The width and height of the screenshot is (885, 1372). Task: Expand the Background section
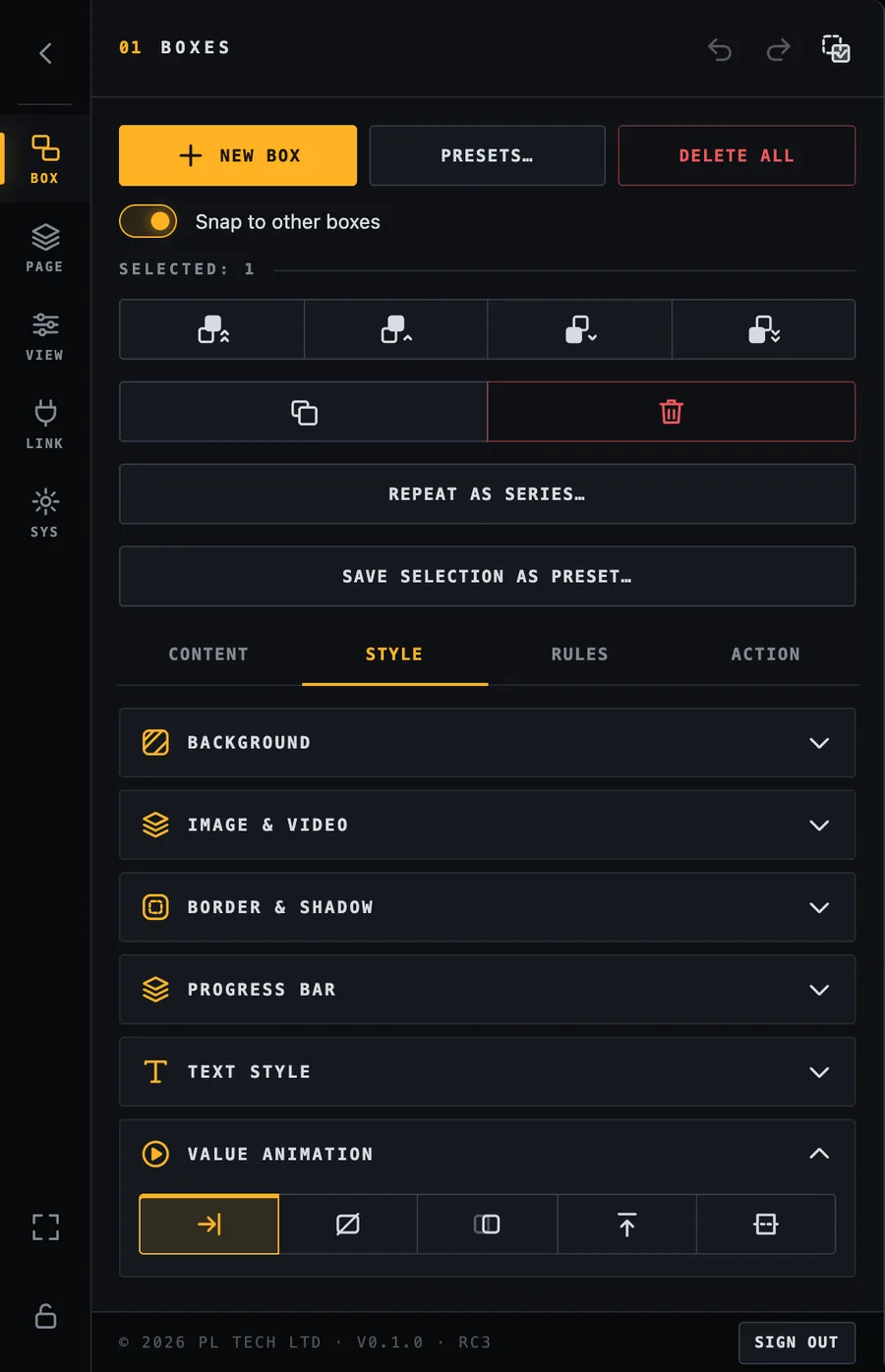click(488, 743)
